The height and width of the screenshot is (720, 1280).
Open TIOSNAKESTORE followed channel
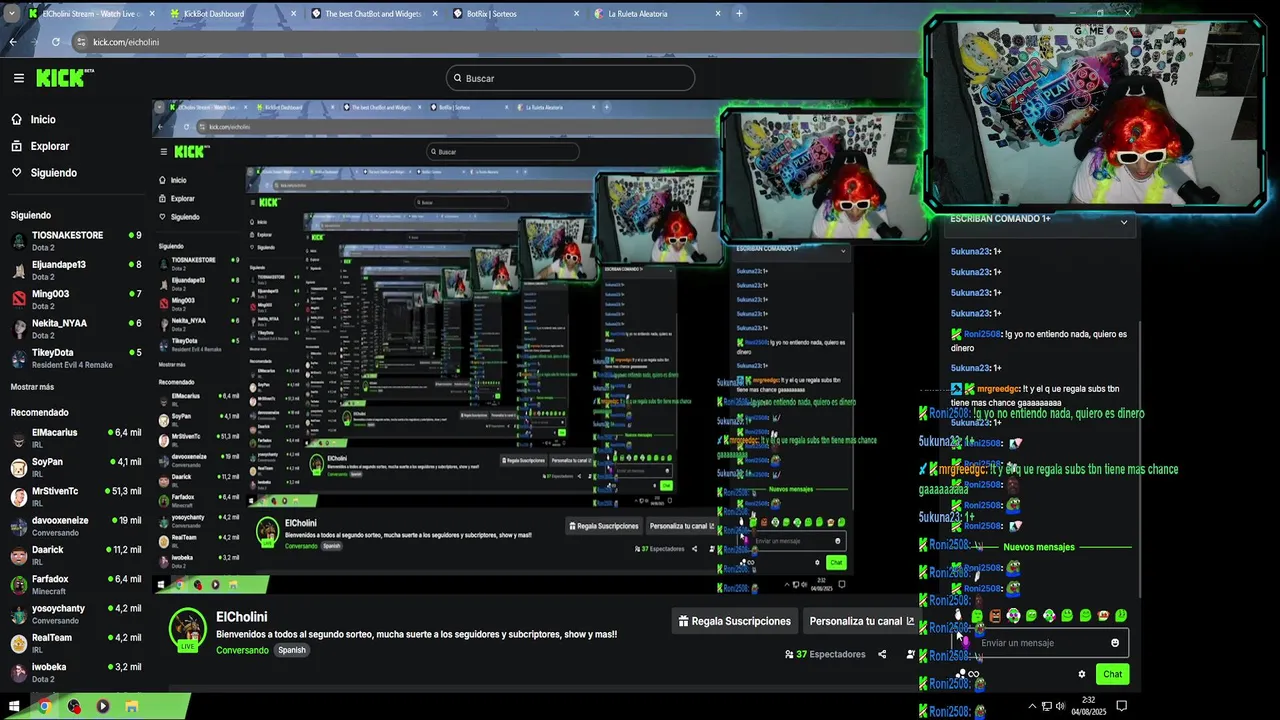(x=75, y=240)
